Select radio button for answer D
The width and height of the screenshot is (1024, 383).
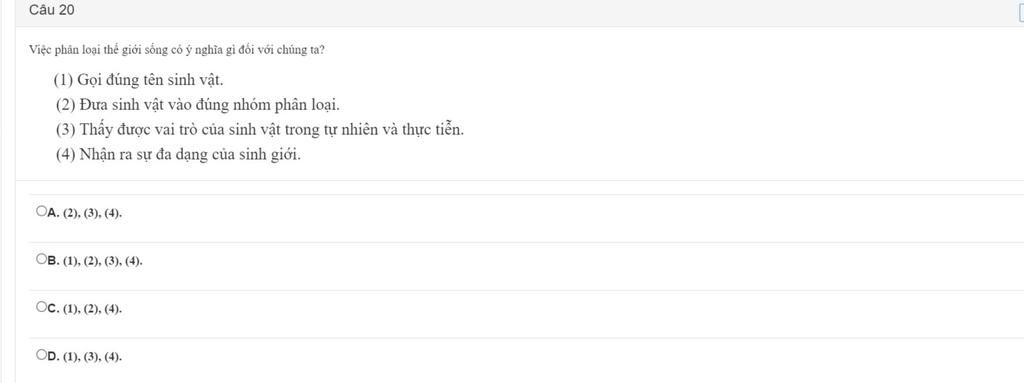point(42,355)
